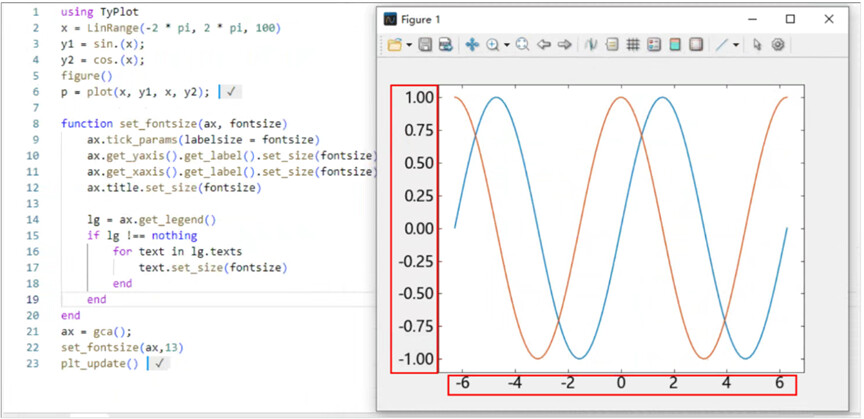Click the zoom-to-fit reset view icon

pyautogui.click(x=522, y=45)
